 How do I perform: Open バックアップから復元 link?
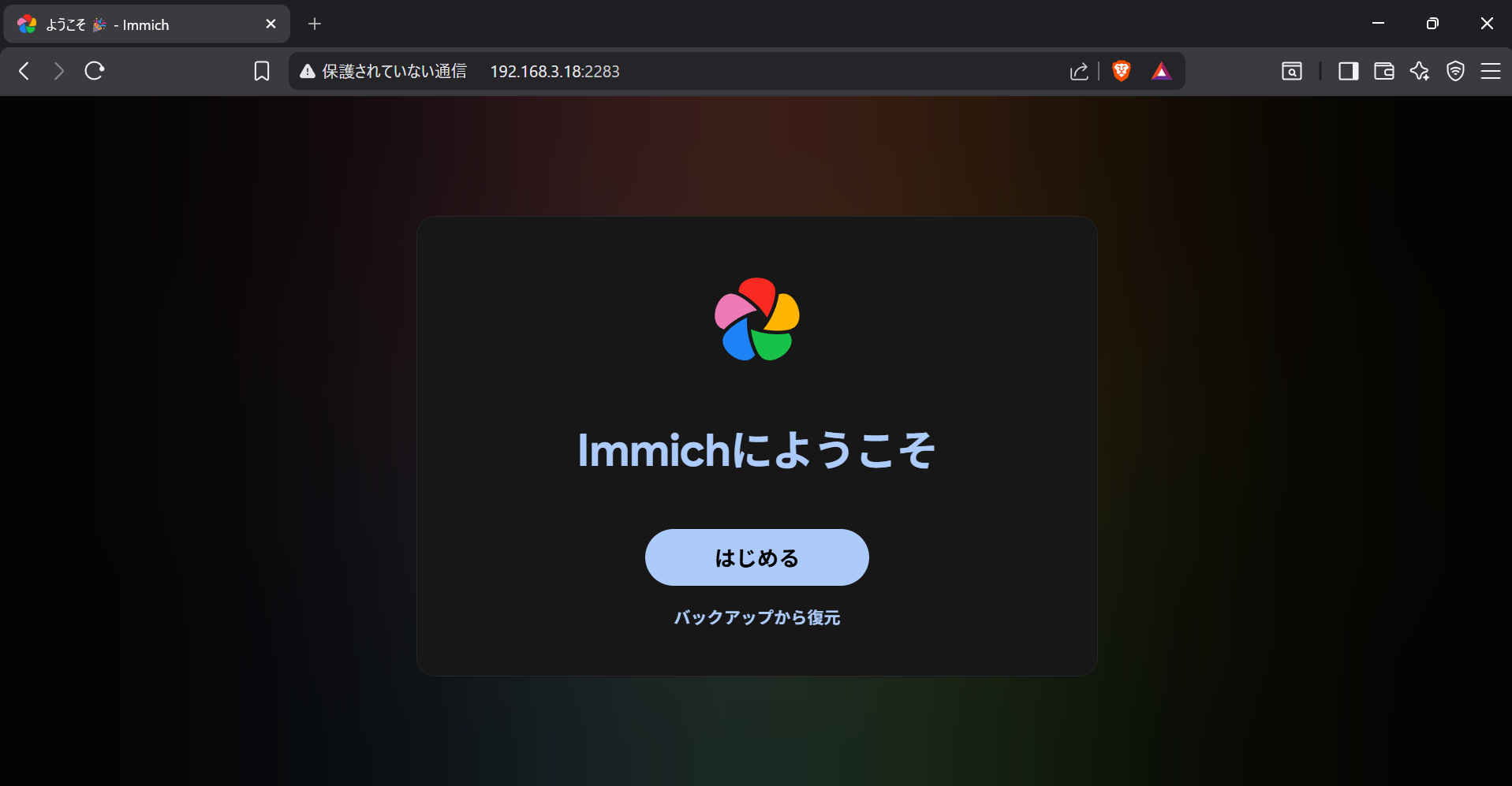coord(756,618)
